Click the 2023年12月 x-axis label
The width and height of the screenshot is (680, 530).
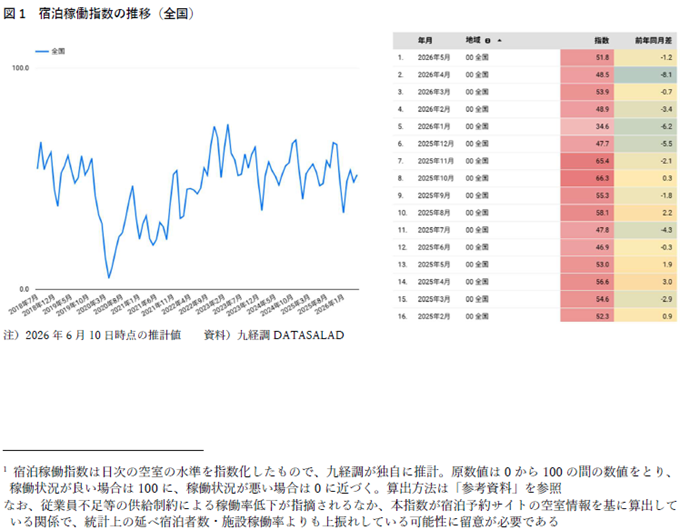tap(243, 304)
